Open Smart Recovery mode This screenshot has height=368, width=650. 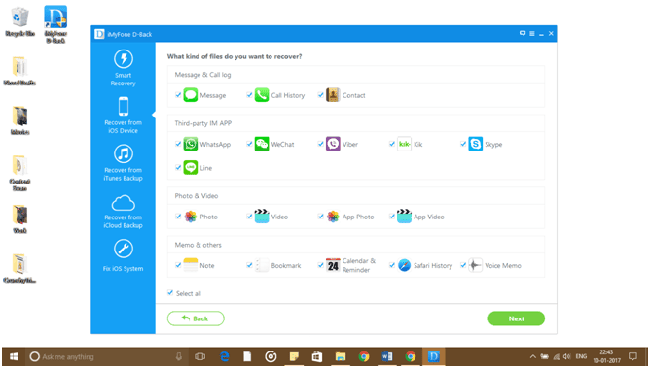[x=123, y=67]
